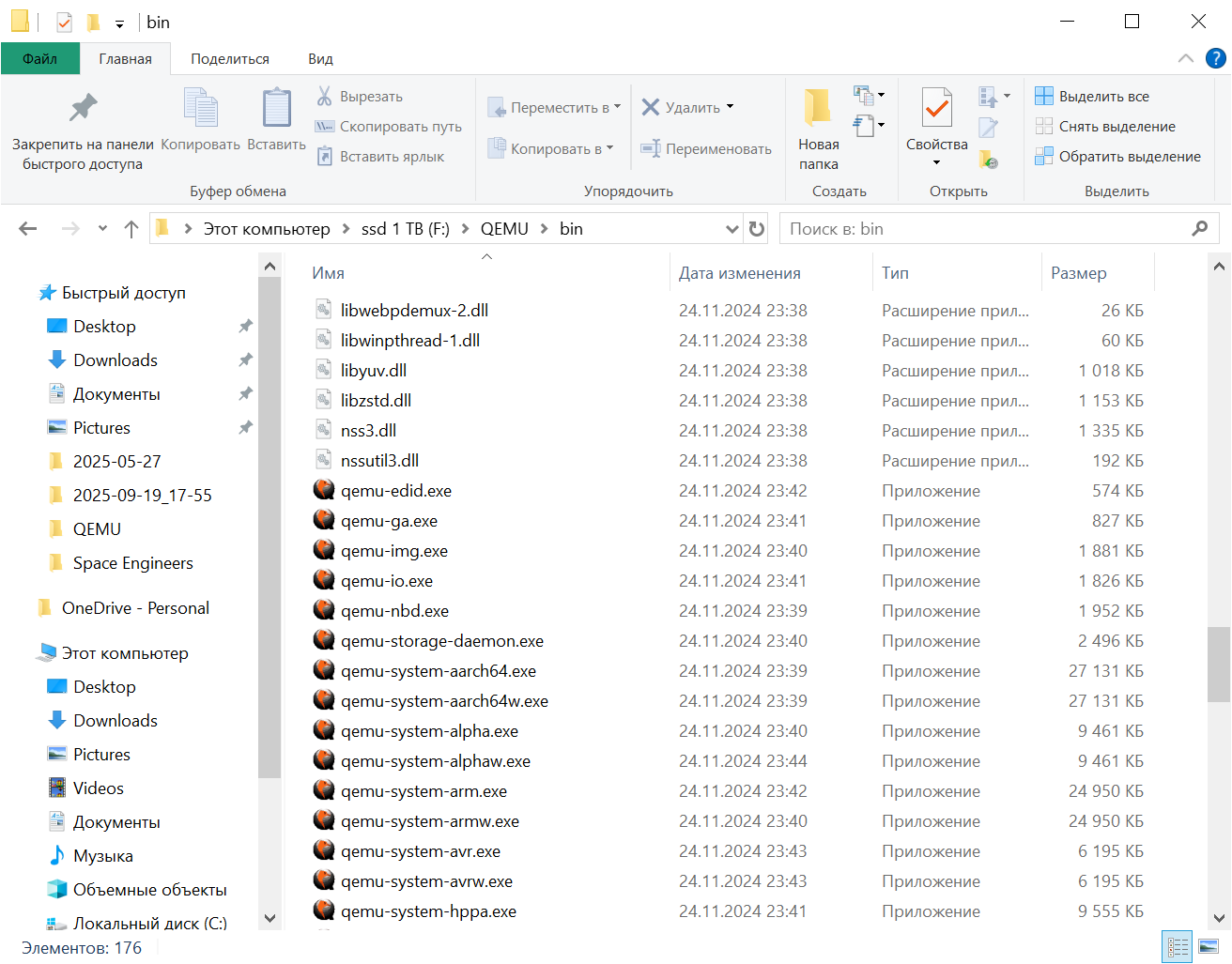Click the Properties checkmark icon
This screenshot has height=964, width=1232.
coord(936,107)
